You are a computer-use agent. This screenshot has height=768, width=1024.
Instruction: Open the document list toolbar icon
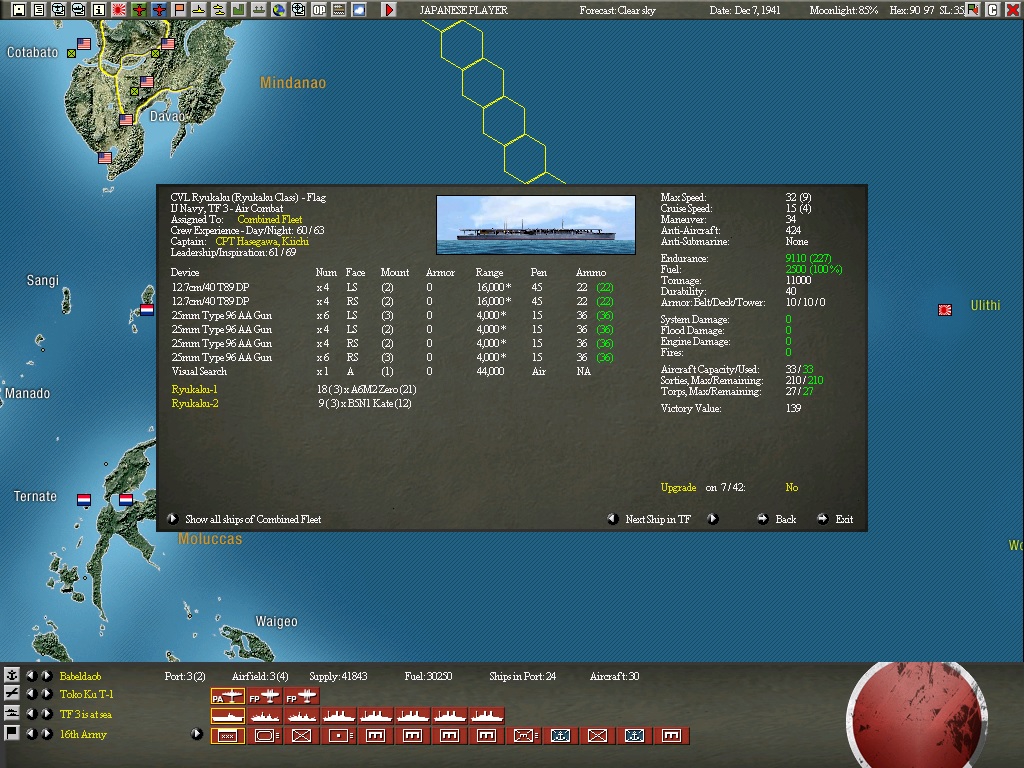pos(39,10)
